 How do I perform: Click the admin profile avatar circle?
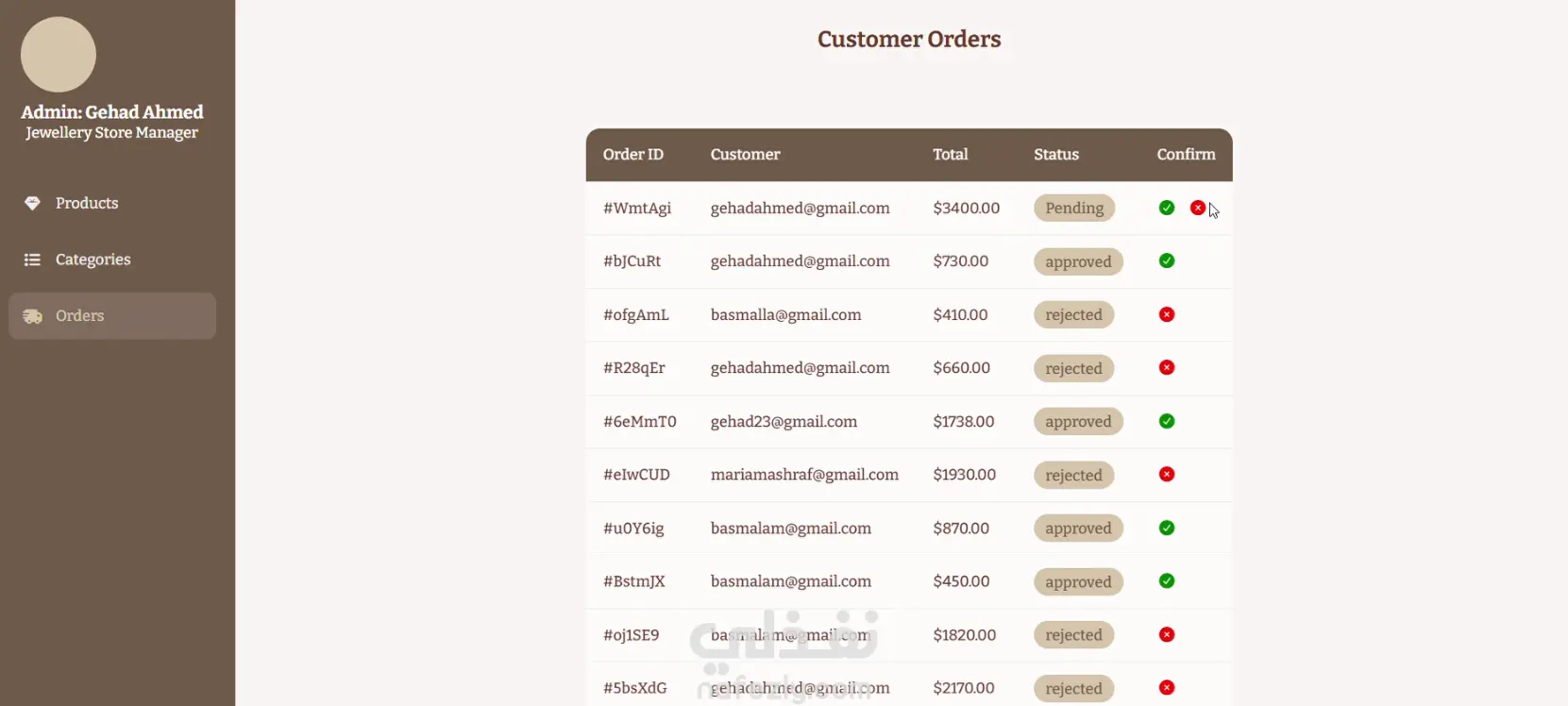point(59,55)
